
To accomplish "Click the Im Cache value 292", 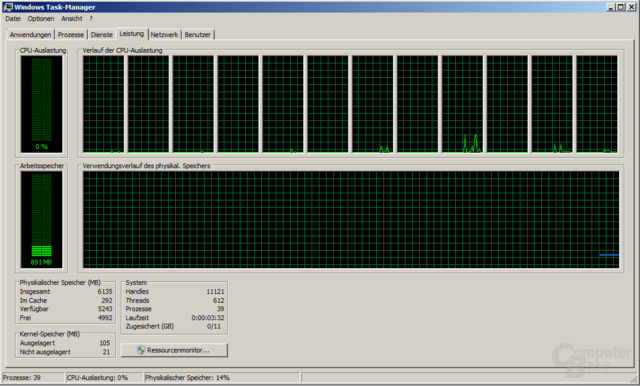I will (x=107, y=300).
